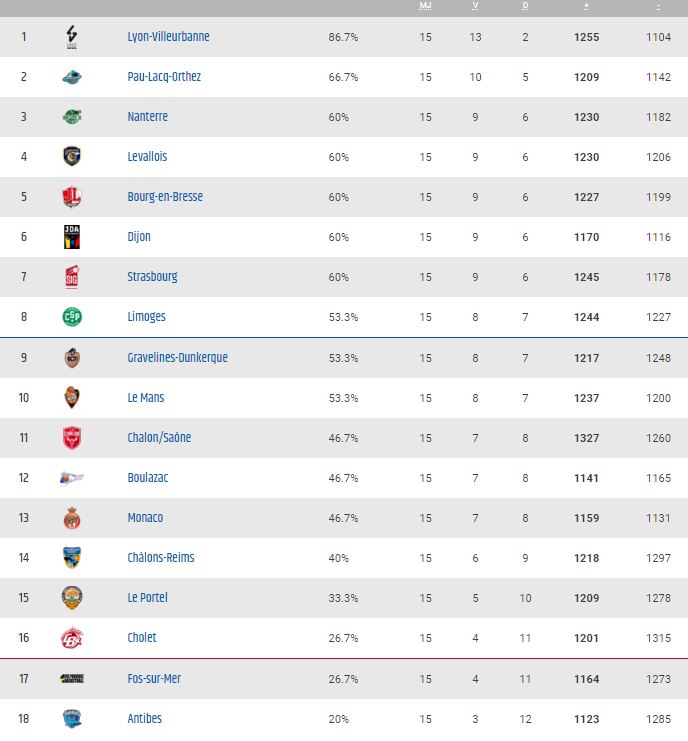Select the Le Portel team name

tap(147, 598)
